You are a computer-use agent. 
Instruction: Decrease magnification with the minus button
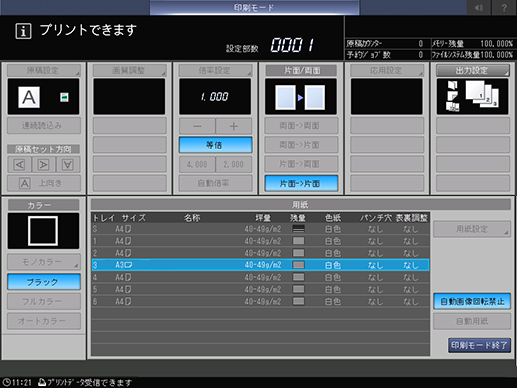197,126
